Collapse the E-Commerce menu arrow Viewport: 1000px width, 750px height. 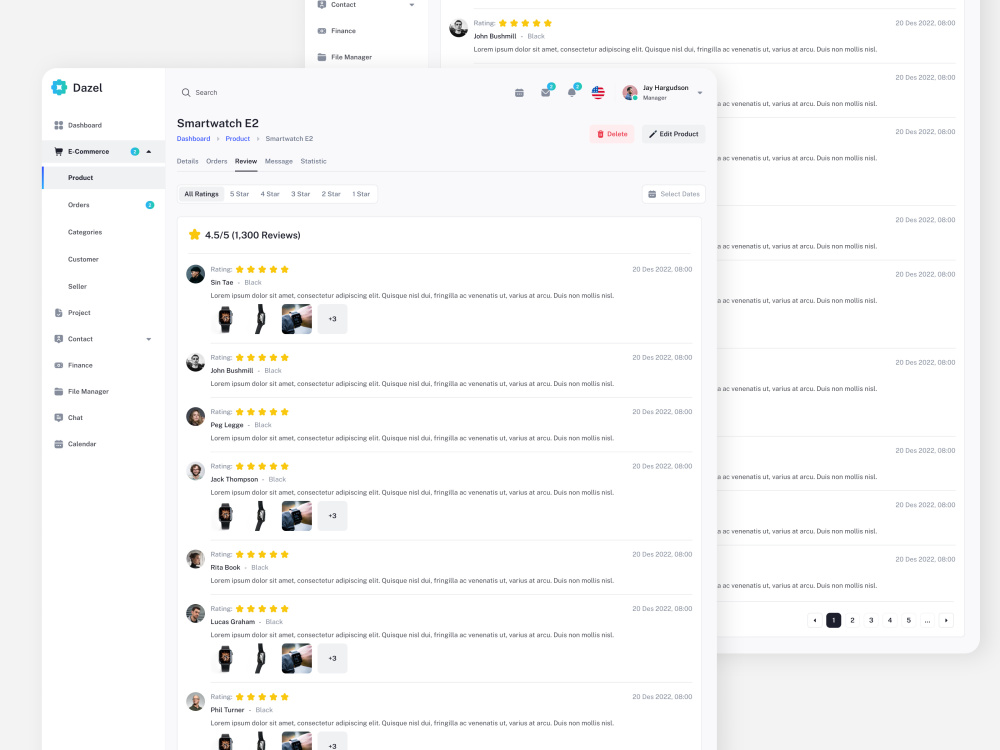click(x=149, y=152)
